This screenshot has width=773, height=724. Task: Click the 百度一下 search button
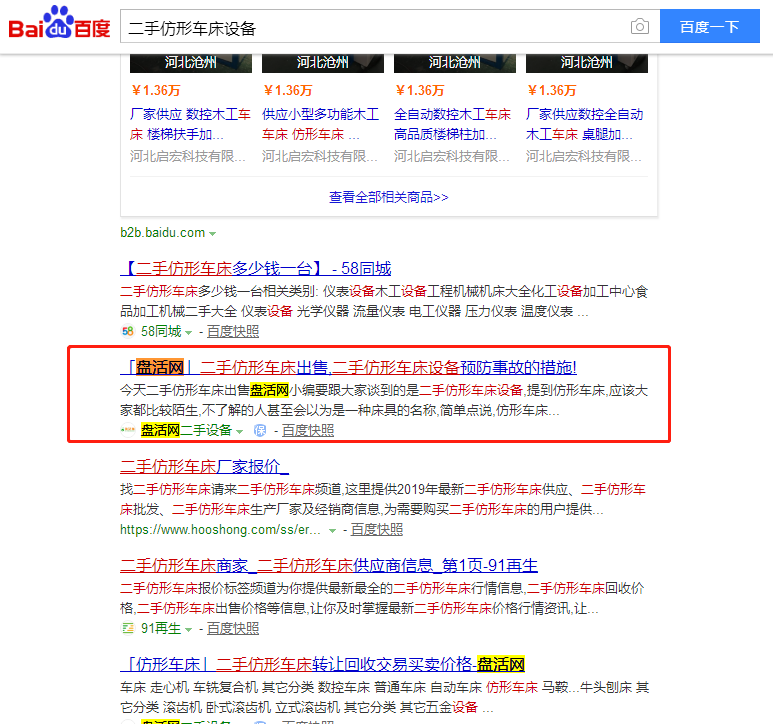tap(709, 26)
